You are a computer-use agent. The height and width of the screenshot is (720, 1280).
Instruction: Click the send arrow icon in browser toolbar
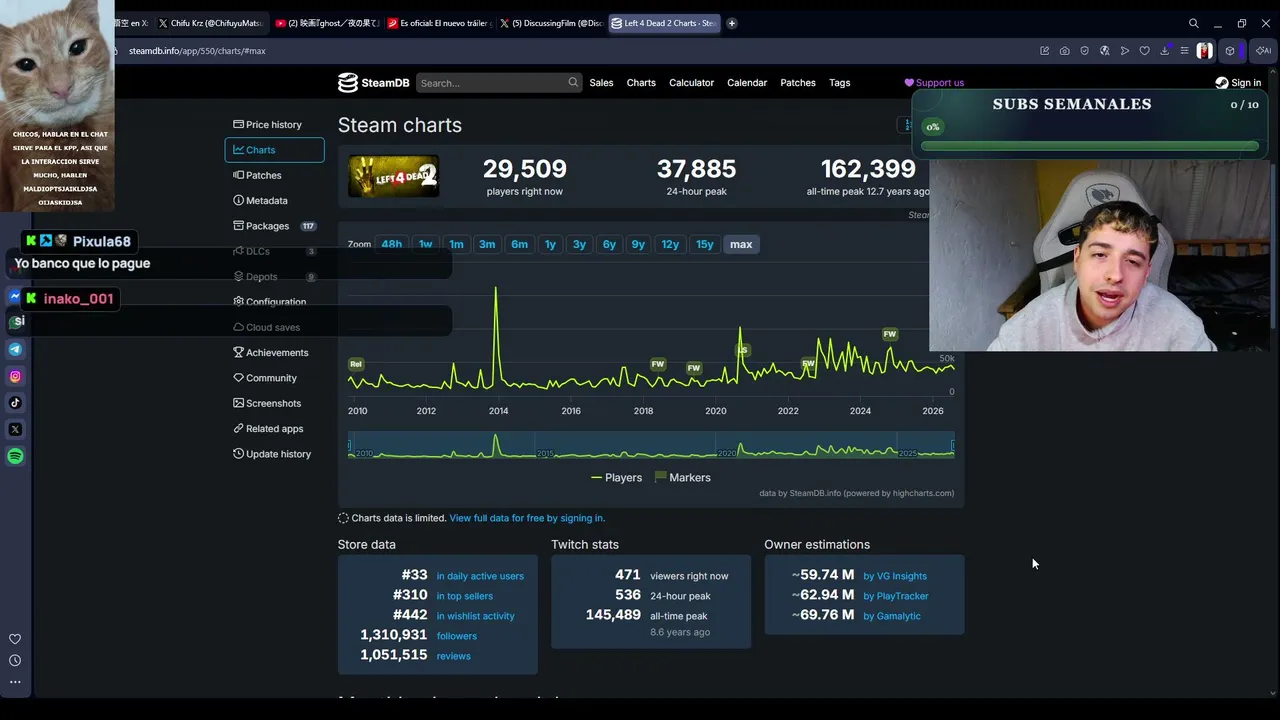click(1124, 51)
